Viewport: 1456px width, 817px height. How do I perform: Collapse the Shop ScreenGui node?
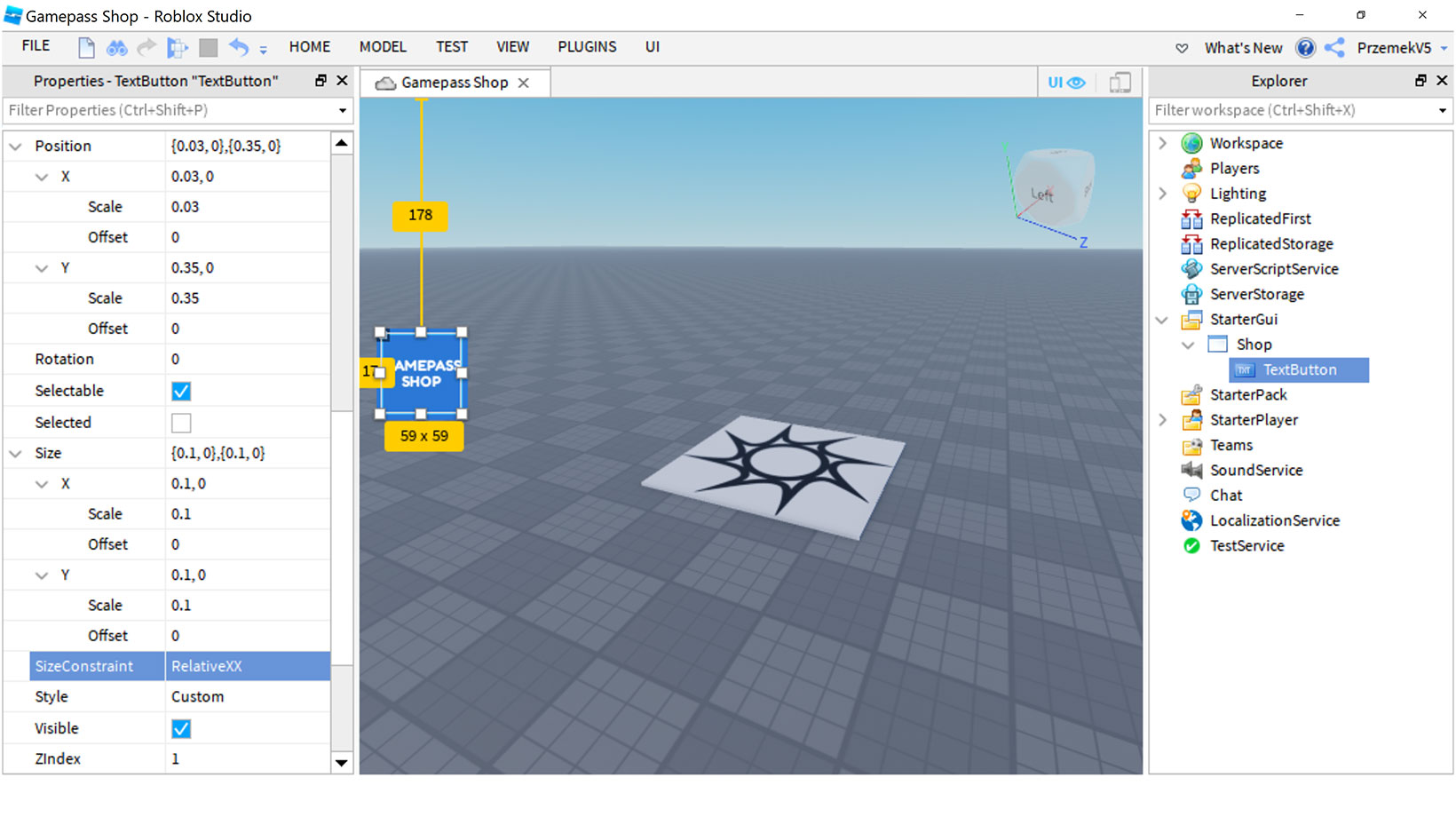point(1188,345)
